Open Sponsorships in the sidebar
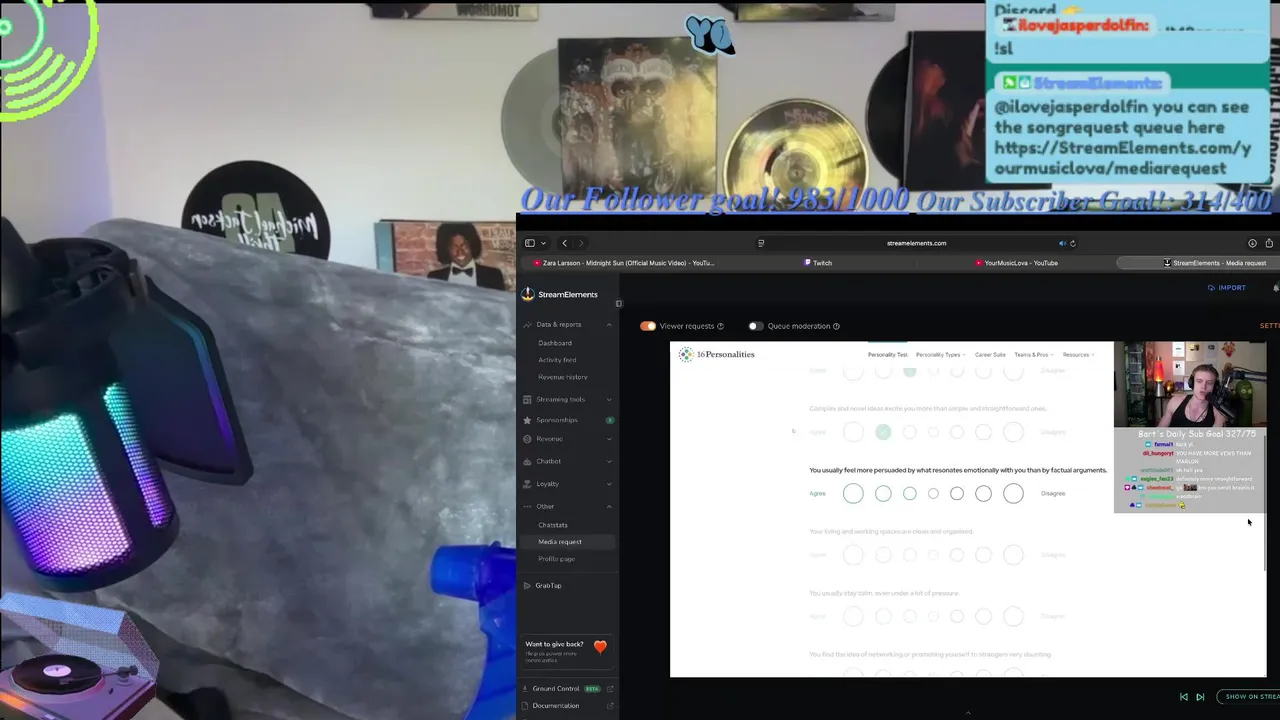 click(556, 420)
